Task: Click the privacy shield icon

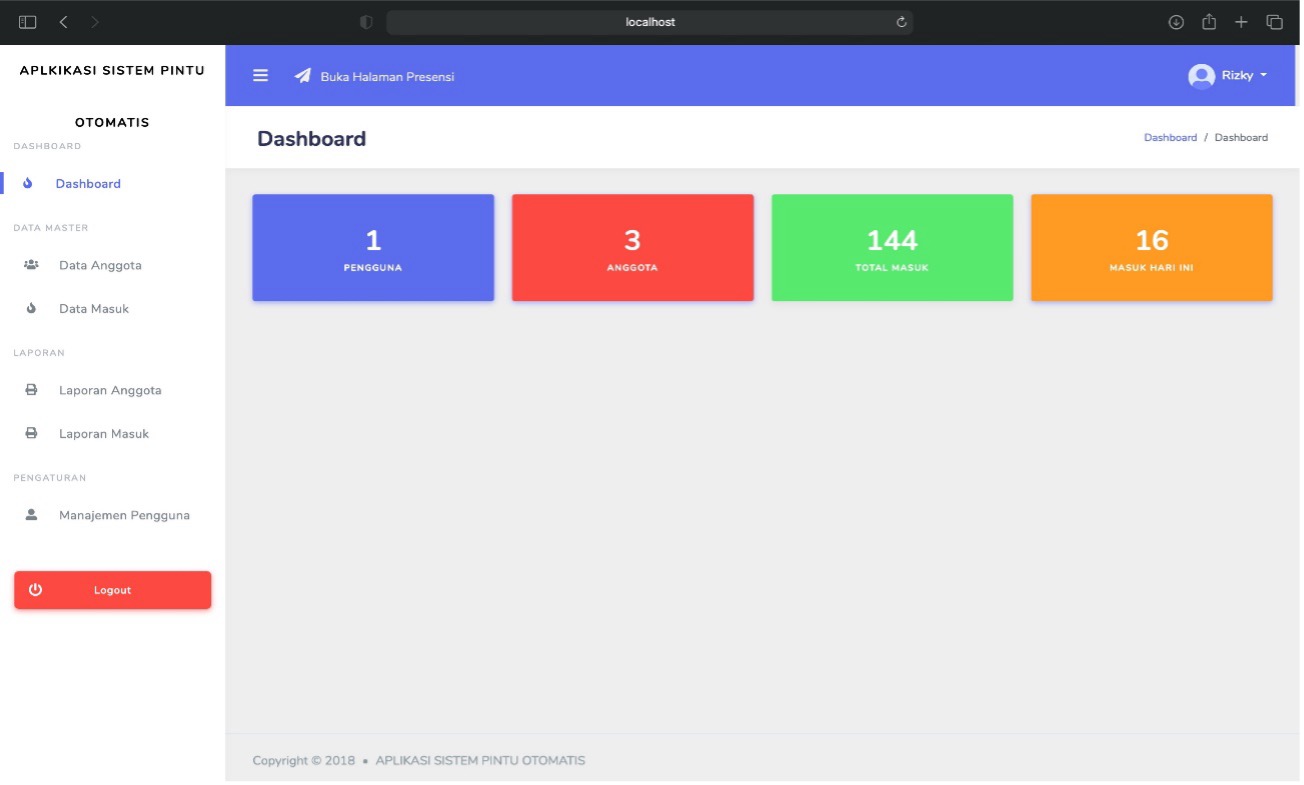Action: (366, 22)
